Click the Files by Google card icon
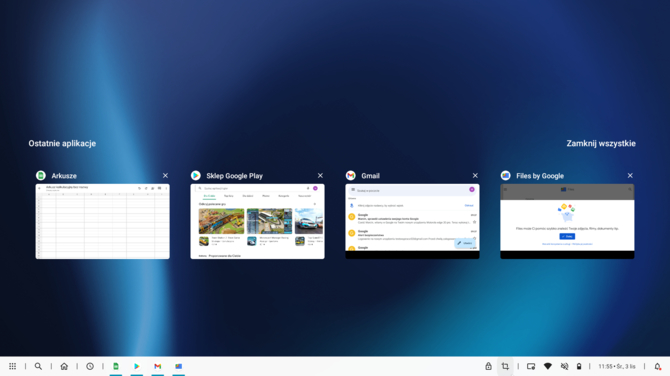This screenshot has width=670, height=376. [505, 176]
